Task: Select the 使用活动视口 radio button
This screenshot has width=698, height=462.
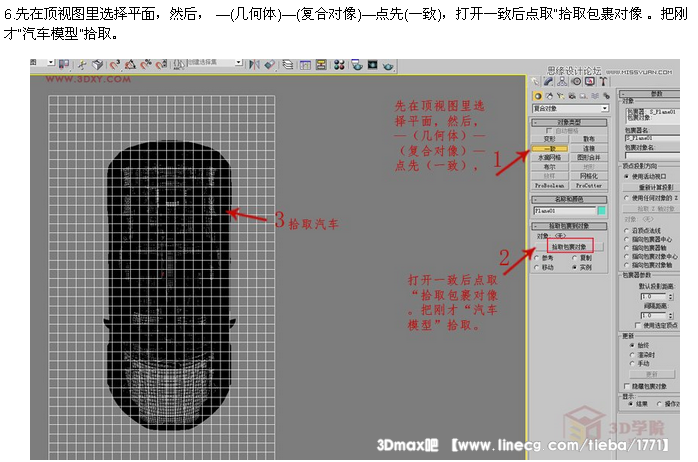Action: pos(627,177)
